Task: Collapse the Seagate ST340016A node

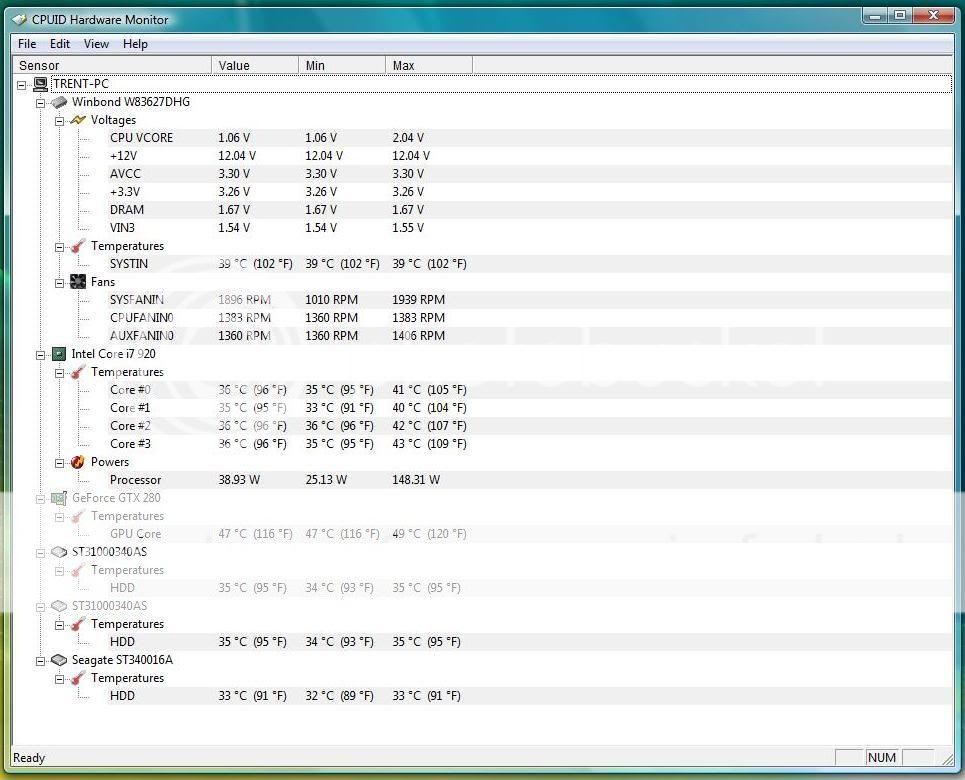Action: coord(41,660)
